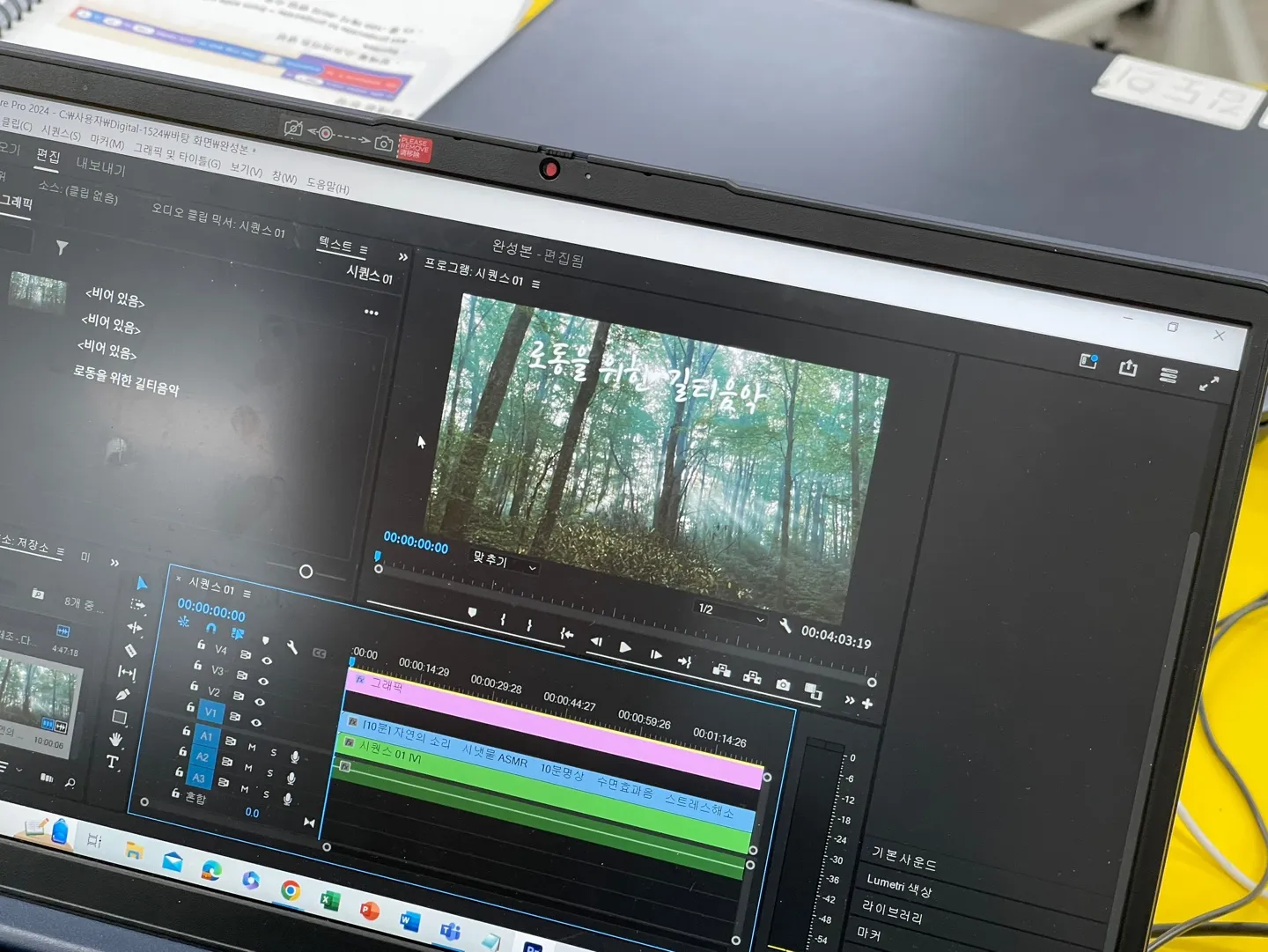Solo audio track A2
1268x952 pixels.
pyautogui.click(x=269, y=773)
